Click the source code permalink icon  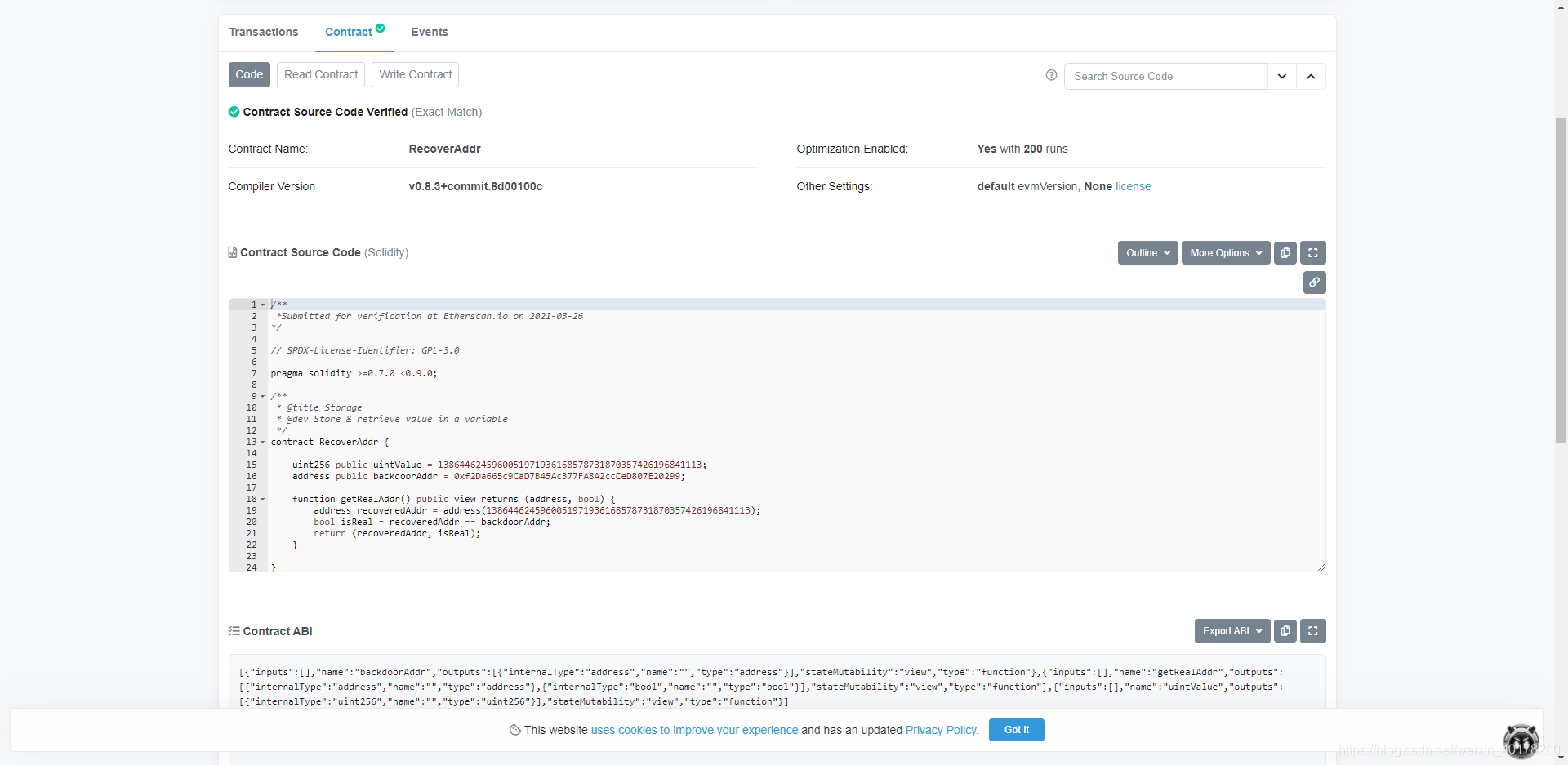(x=1315, y=282)
